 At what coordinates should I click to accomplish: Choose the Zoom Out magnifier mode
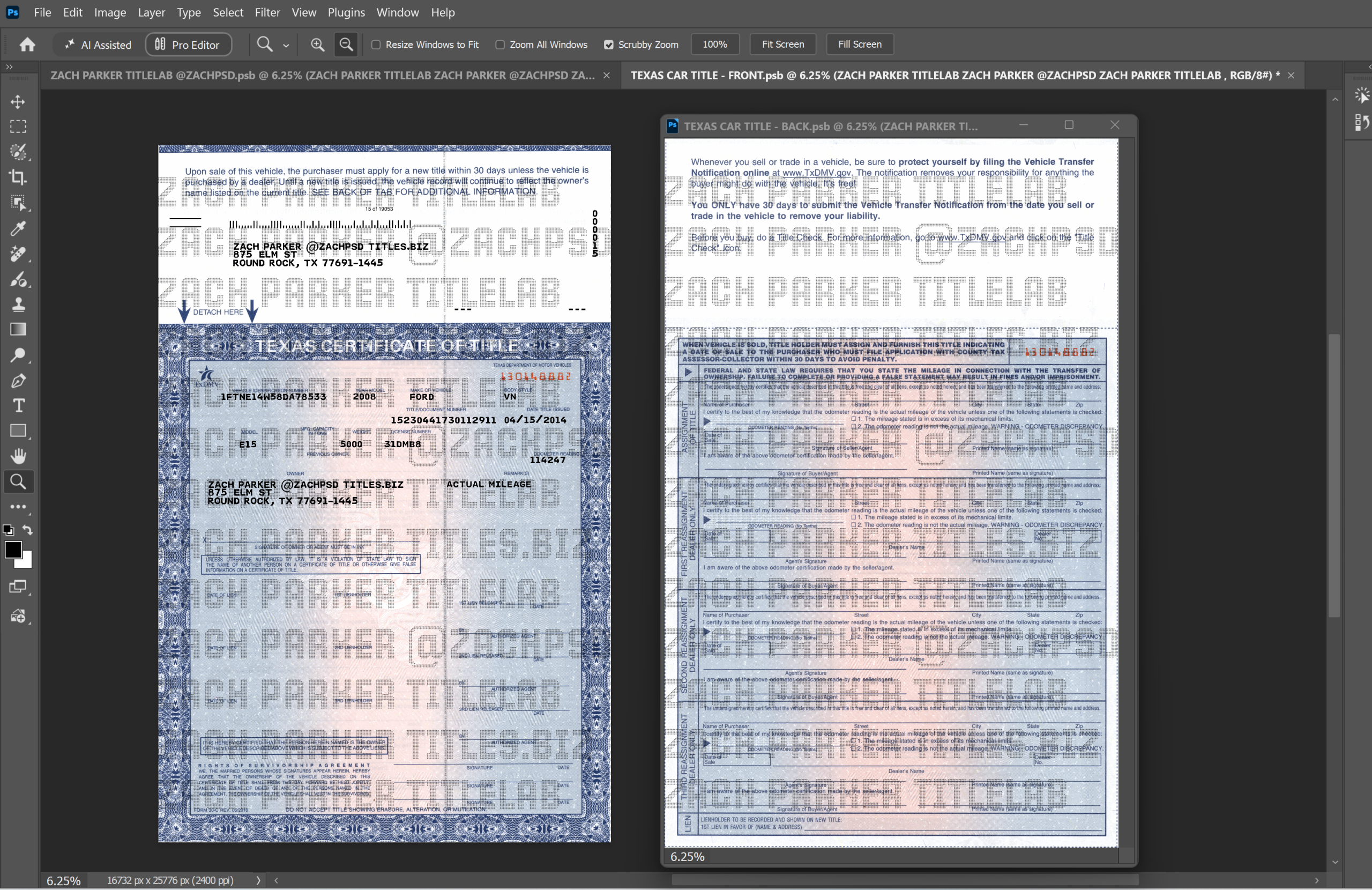pos(346,44)
